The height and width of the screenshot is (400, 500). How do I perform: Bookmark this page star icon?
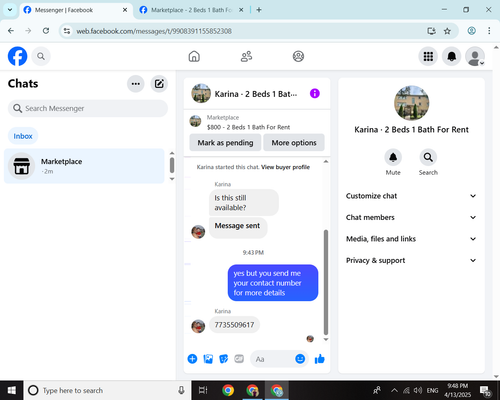(447, 31)
